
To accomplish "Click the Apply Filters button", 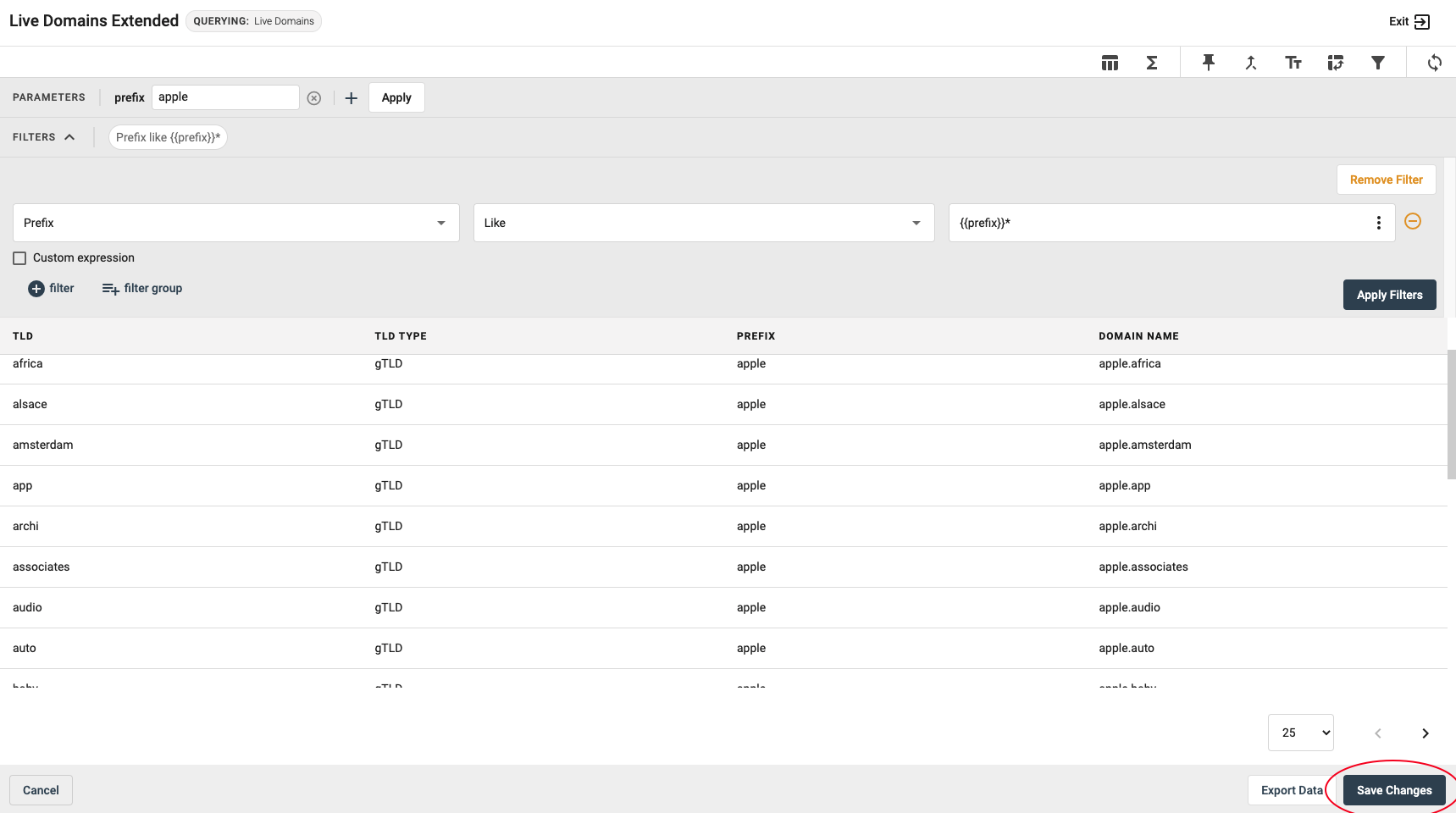I will tap(1389, 295).
